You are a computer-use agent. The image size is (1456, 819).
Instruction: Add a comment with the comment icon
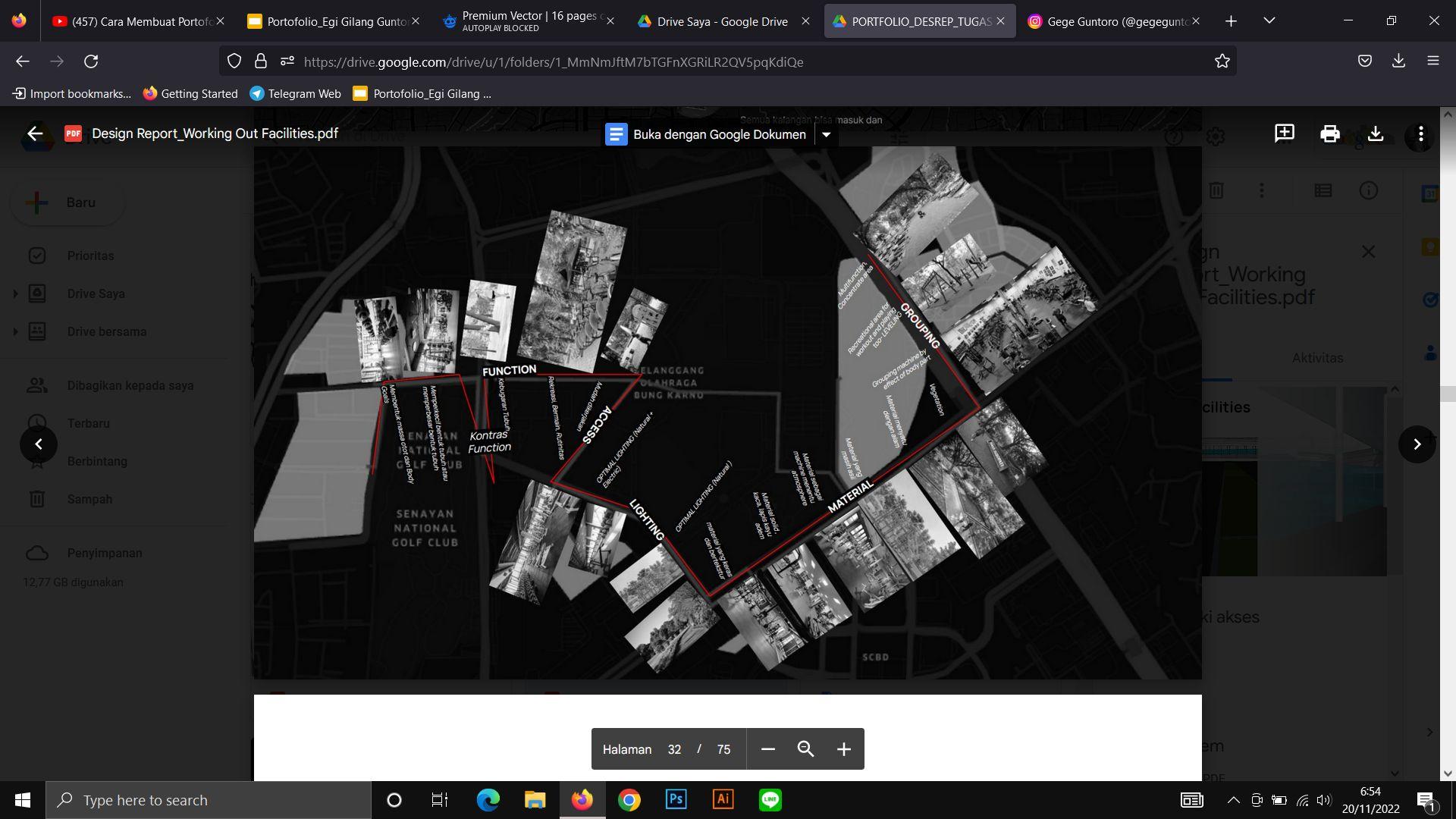tap(1284, 134)
